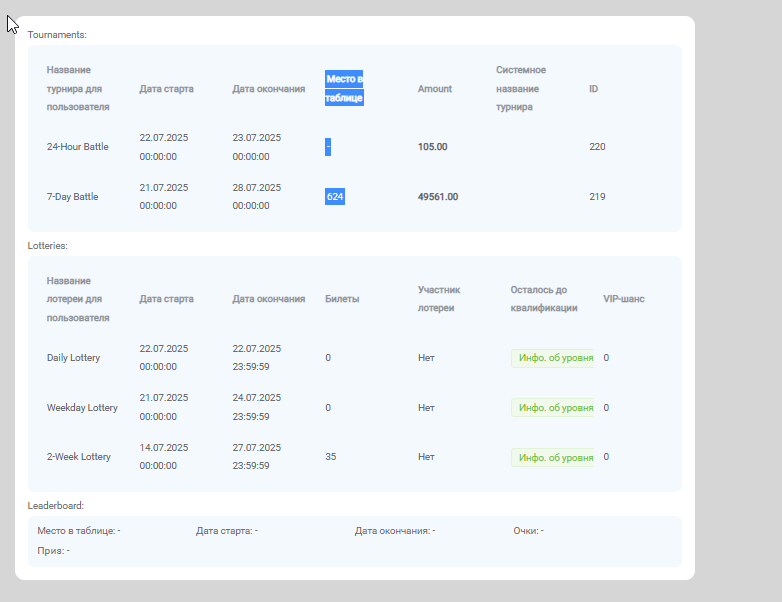Click the 2-Week Lottery level info button
Viewport: 782px width, 602px height.
553,457
